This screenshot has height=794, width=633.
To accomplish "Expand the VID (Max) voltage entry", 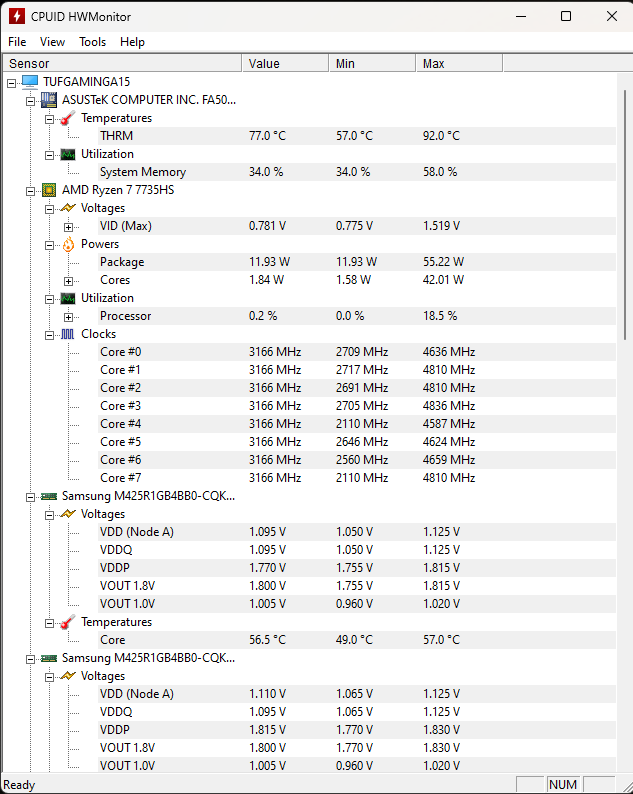I will coord(68,227).
